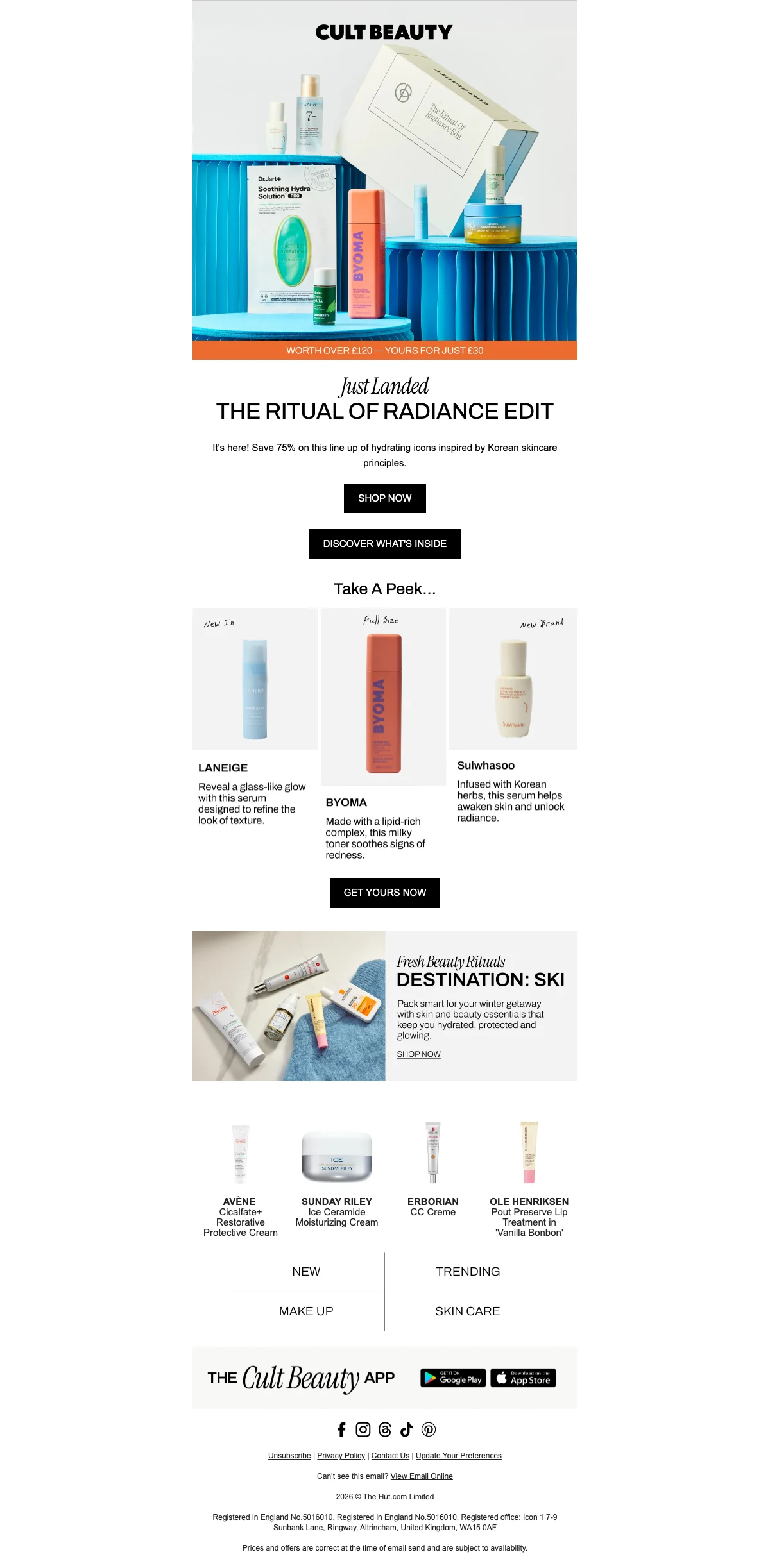Open the Instagram social icon
The image size is (770, 1568).
(363, 1429)
